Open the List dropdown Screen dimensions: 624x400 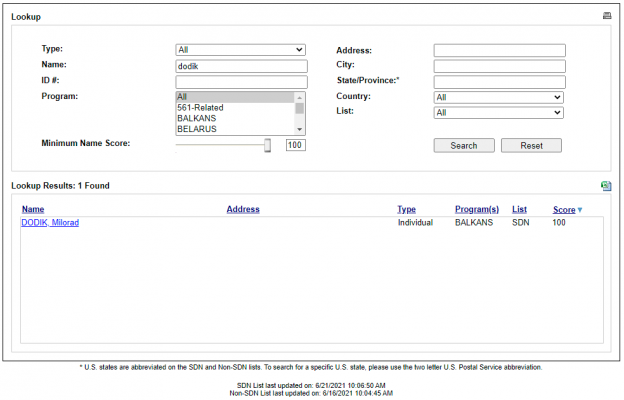click(499, 113)
